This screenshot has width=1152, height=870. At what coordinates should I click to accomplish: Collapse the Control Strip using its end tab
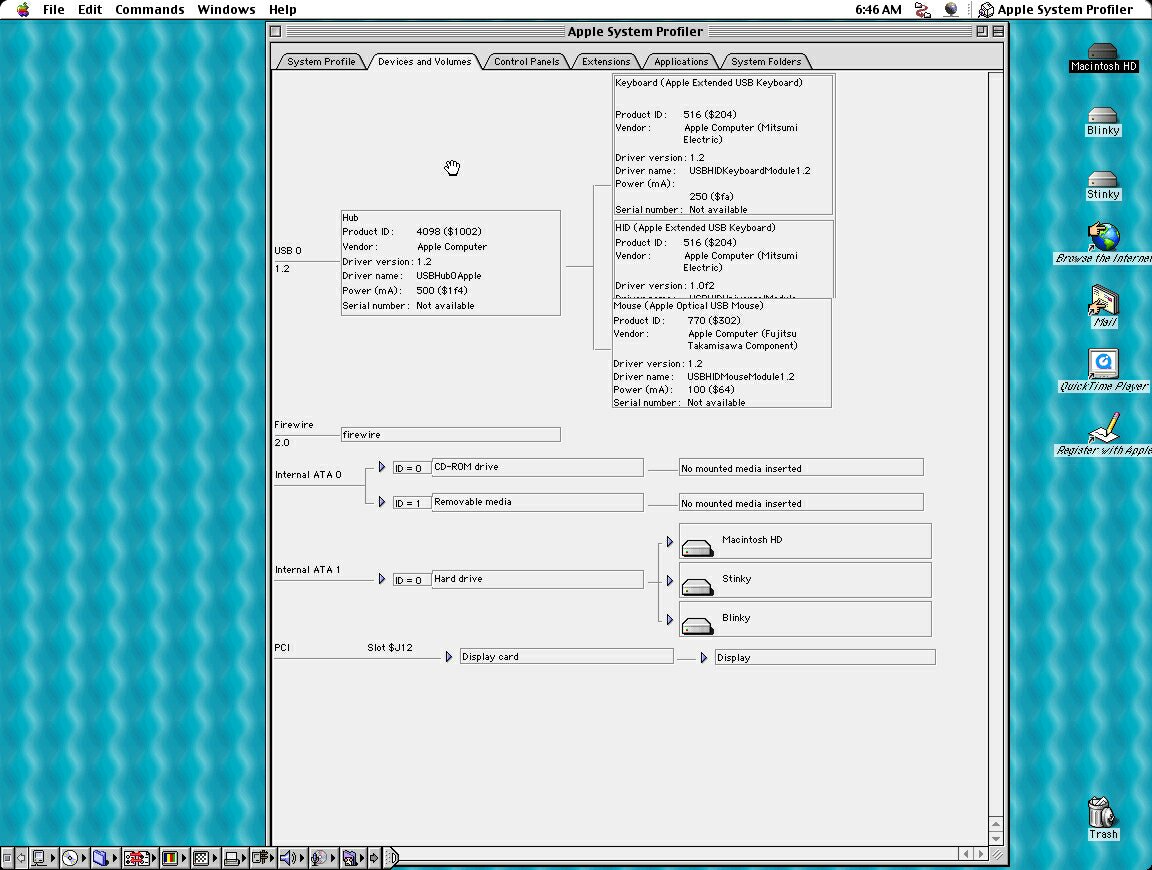pyautogui.click(x=392, y=858)
